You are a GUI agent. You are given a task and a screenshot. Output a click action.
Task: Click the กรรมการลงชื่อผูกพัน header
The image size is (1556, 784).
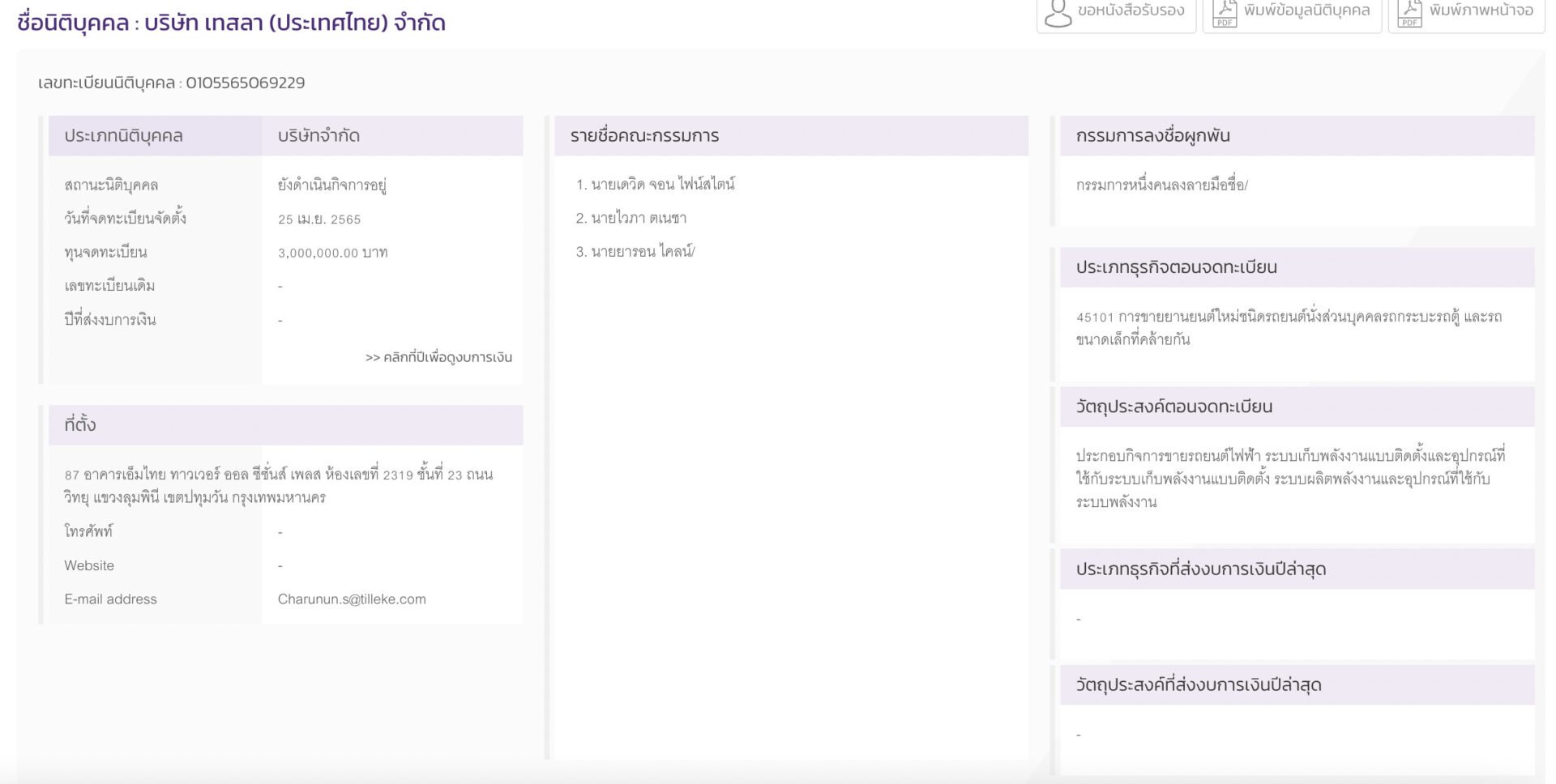(x=1297, y=135)
